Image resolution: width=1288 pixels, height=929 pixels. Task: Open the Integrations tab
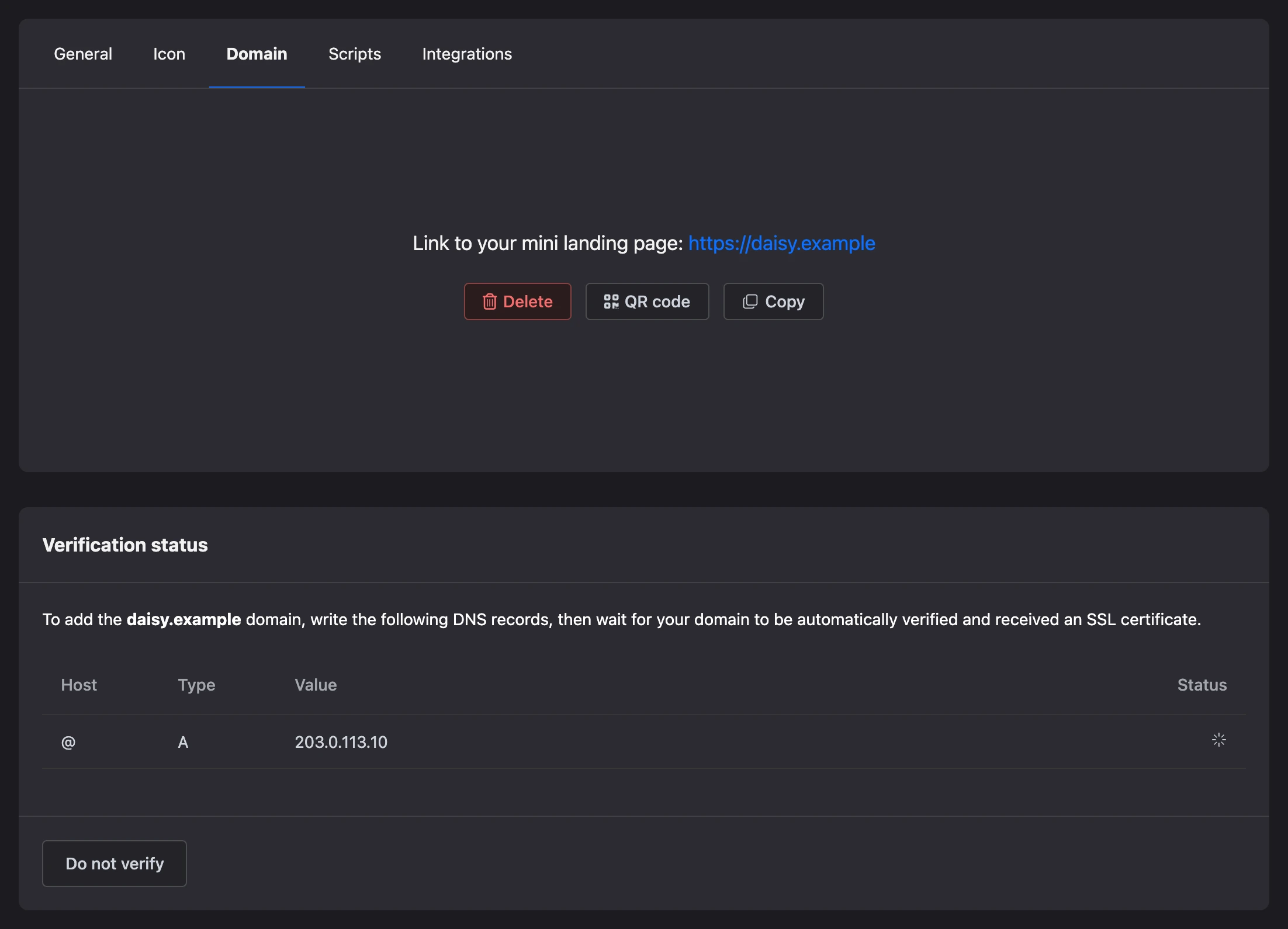(x=467, y=54)
